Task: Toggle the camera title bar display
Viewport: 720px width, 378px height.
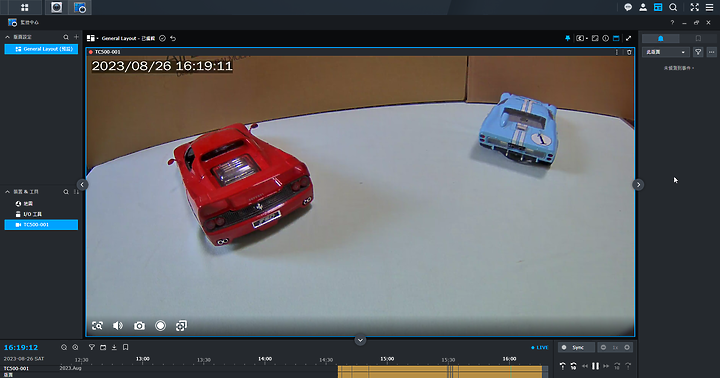Action: click(x=616, y=39)
